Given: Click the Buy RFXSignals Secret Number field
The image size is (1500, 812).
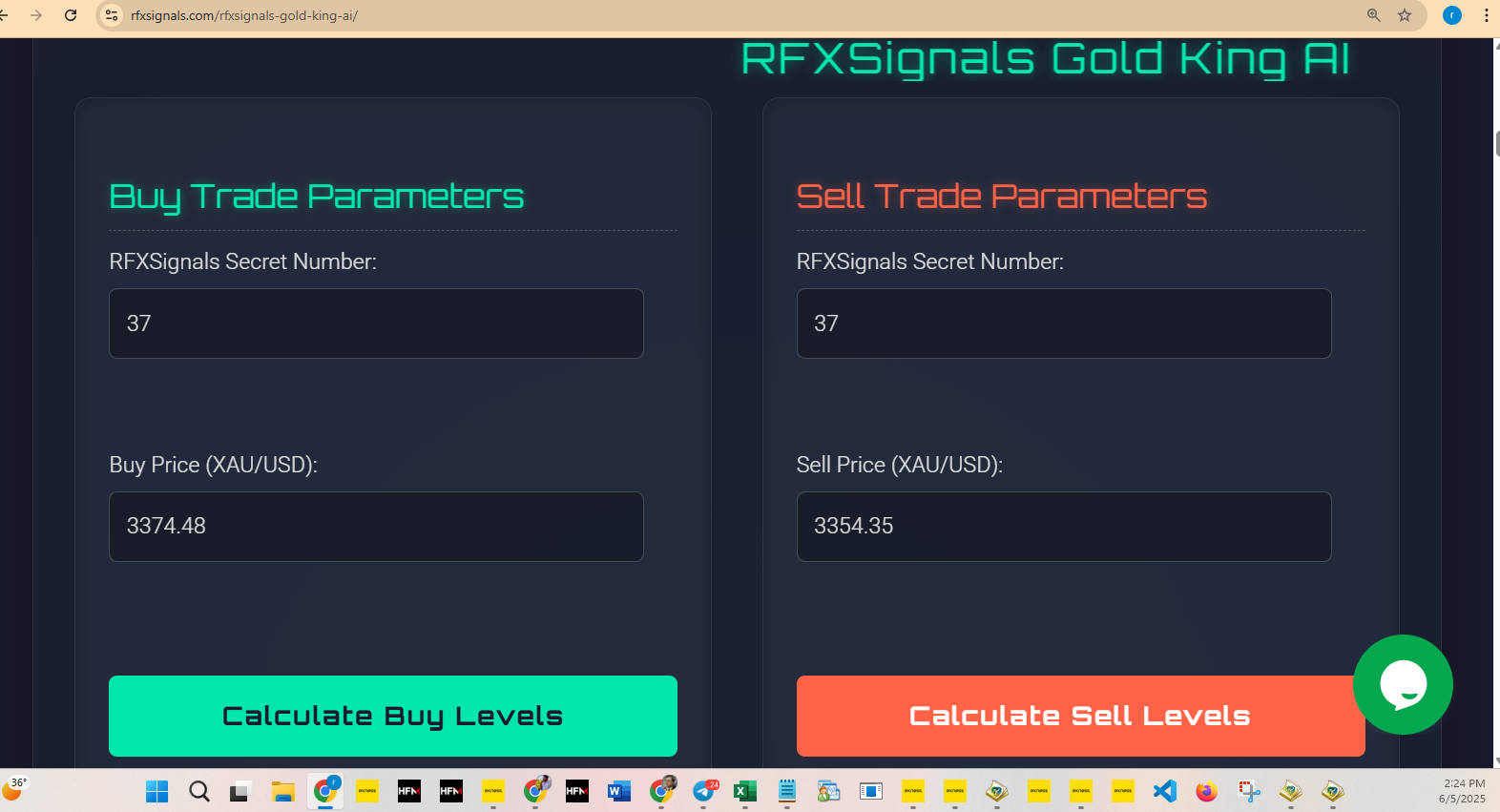Looking at the screenshot, I should [376, 323].
